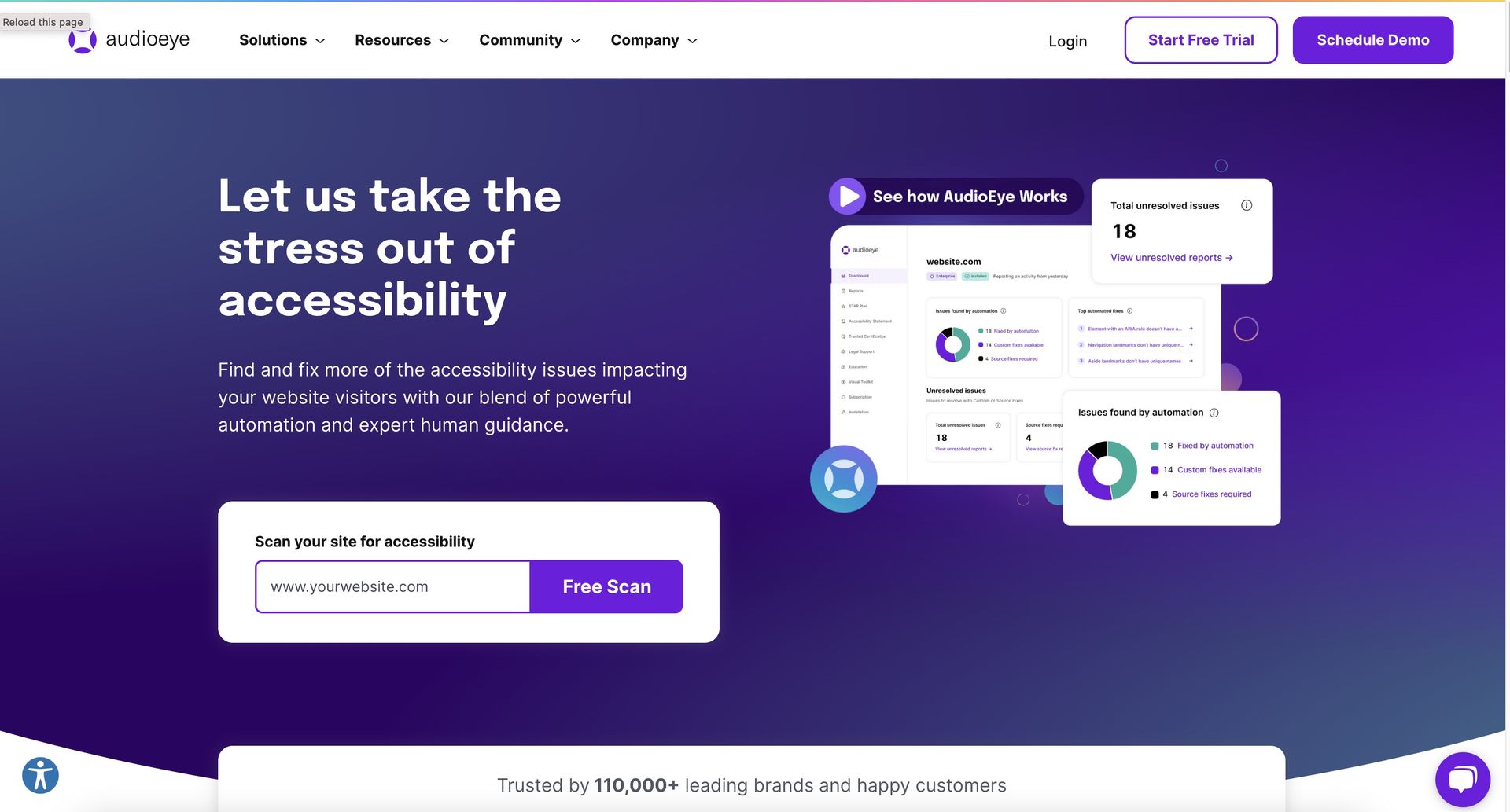Select the green Fixed by automation swatch
This screenshot has height=812, width=1510.
click(1155, 446)
